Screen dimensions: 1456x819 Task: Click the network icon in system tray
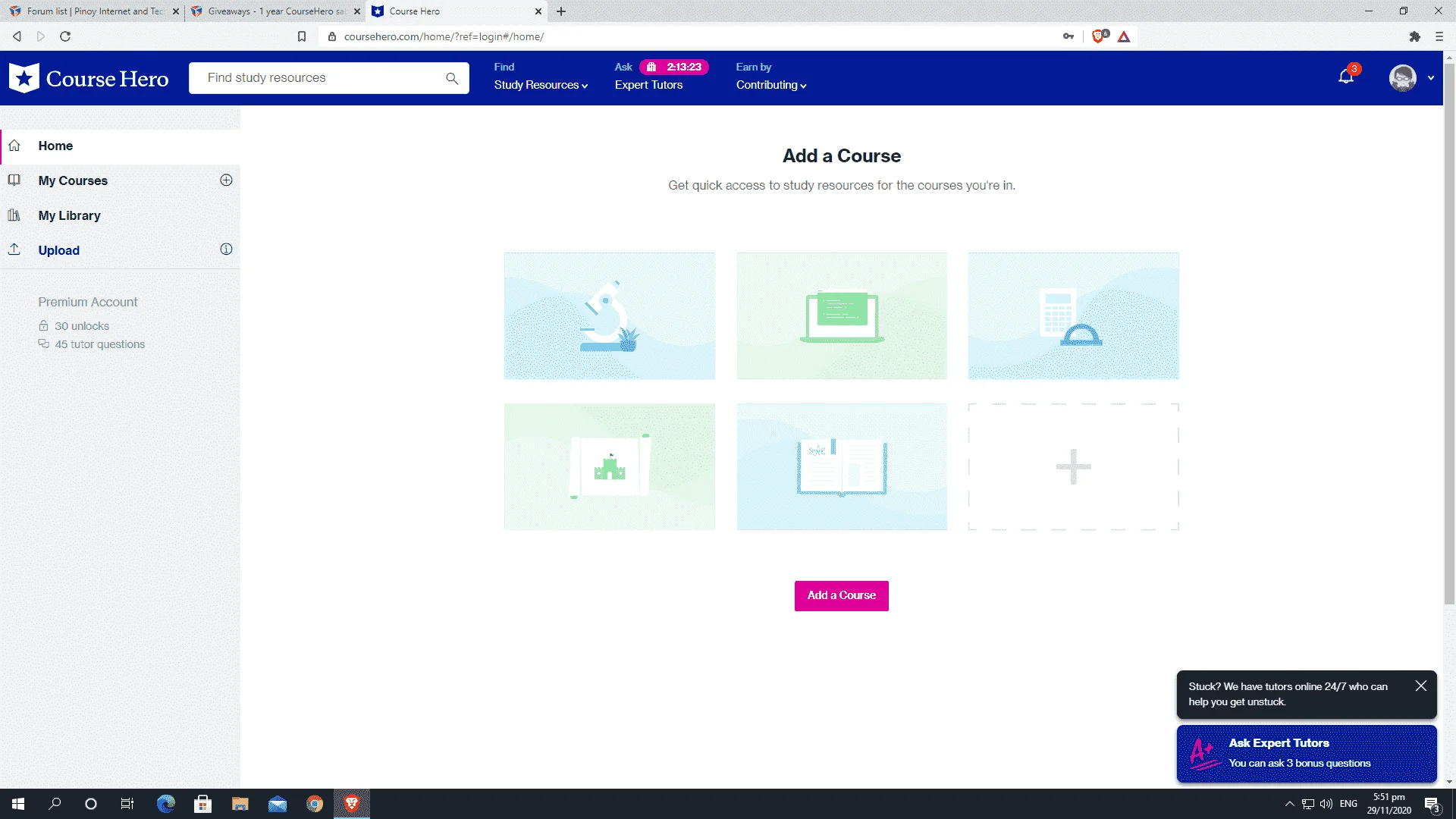coord(1308,804)
